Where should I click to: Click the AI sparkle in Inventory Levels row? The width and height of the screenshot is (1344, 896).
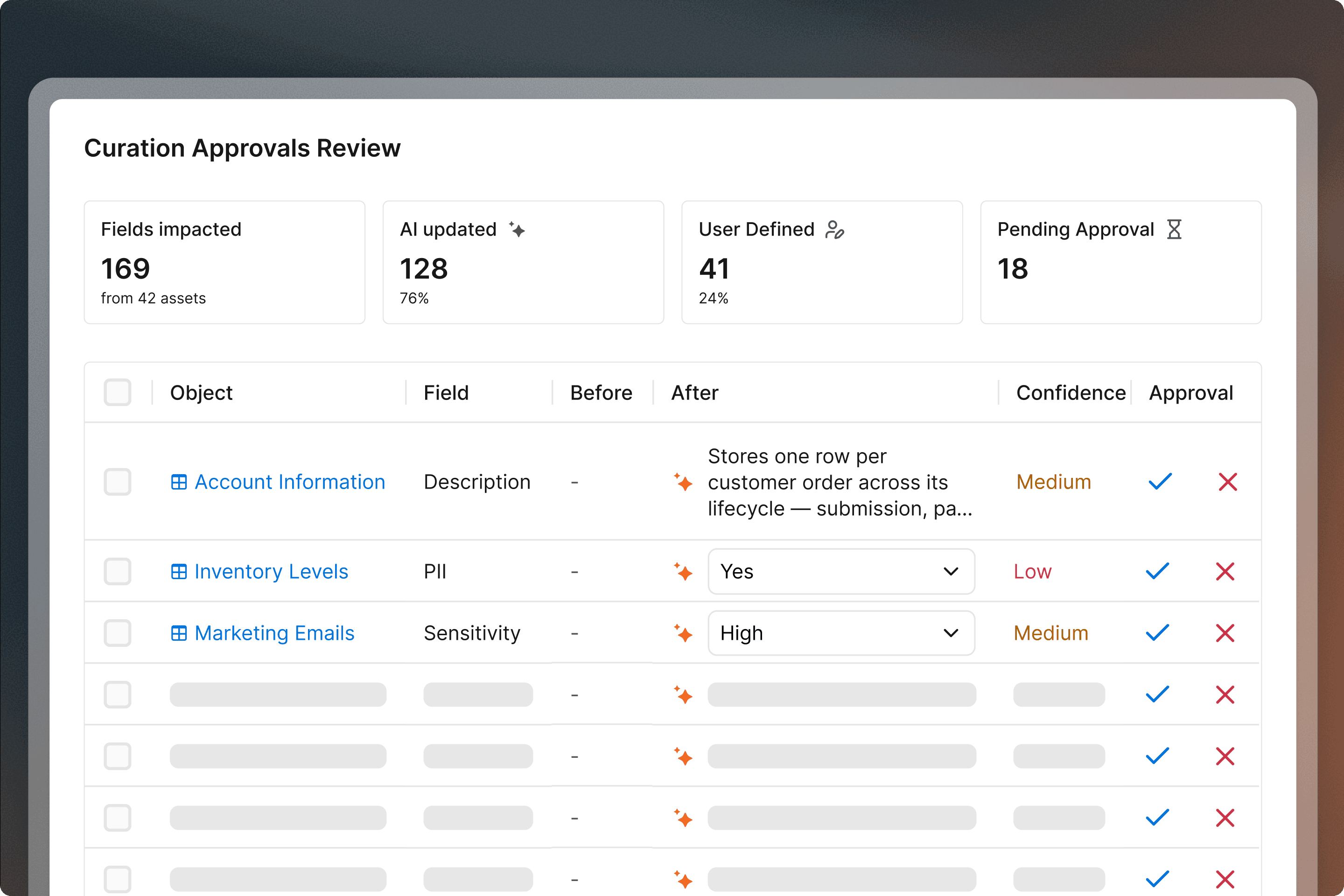(683, 571)
